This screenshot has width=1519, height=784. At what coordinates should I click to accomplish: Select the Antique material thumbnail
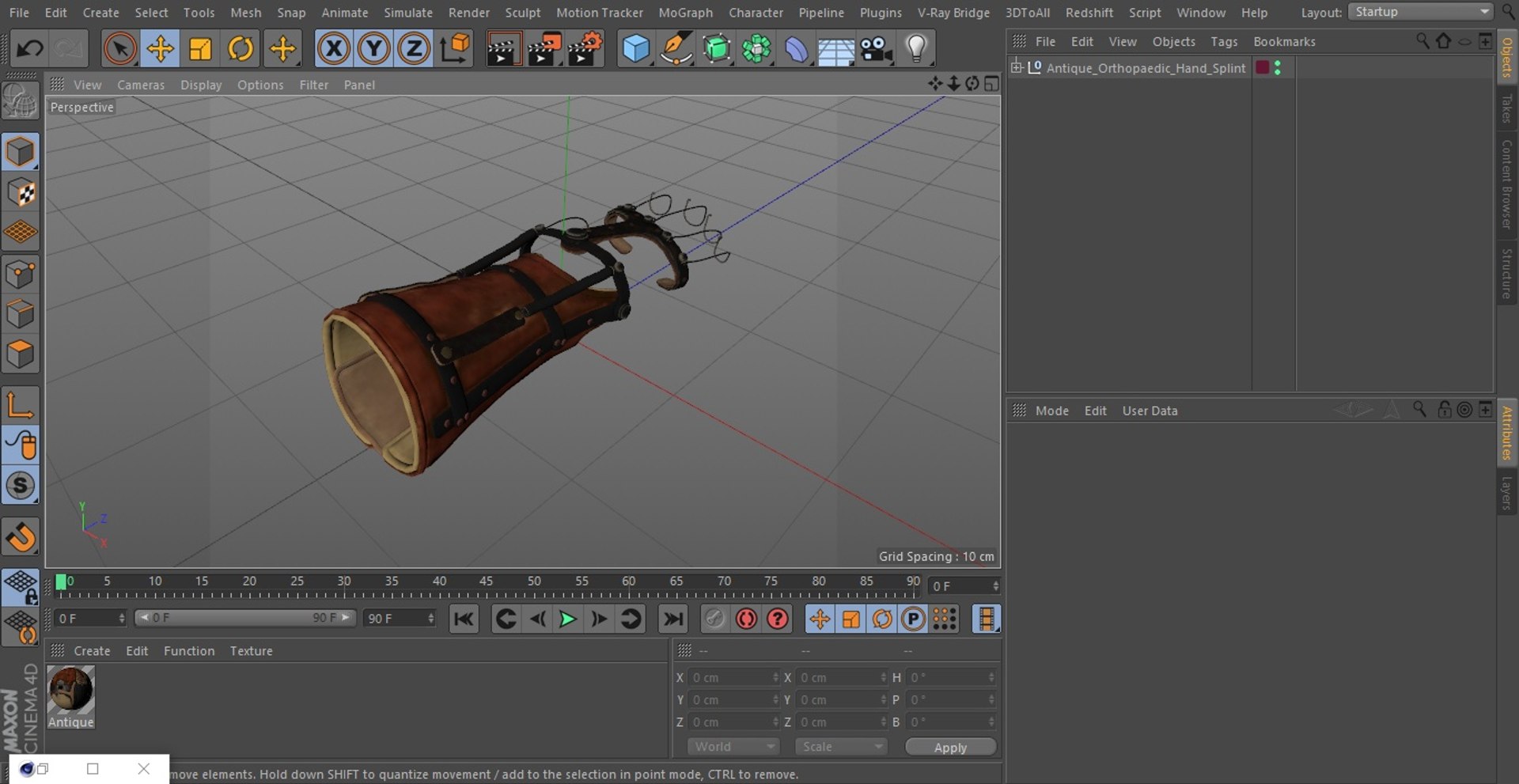(x=71, y=690)
